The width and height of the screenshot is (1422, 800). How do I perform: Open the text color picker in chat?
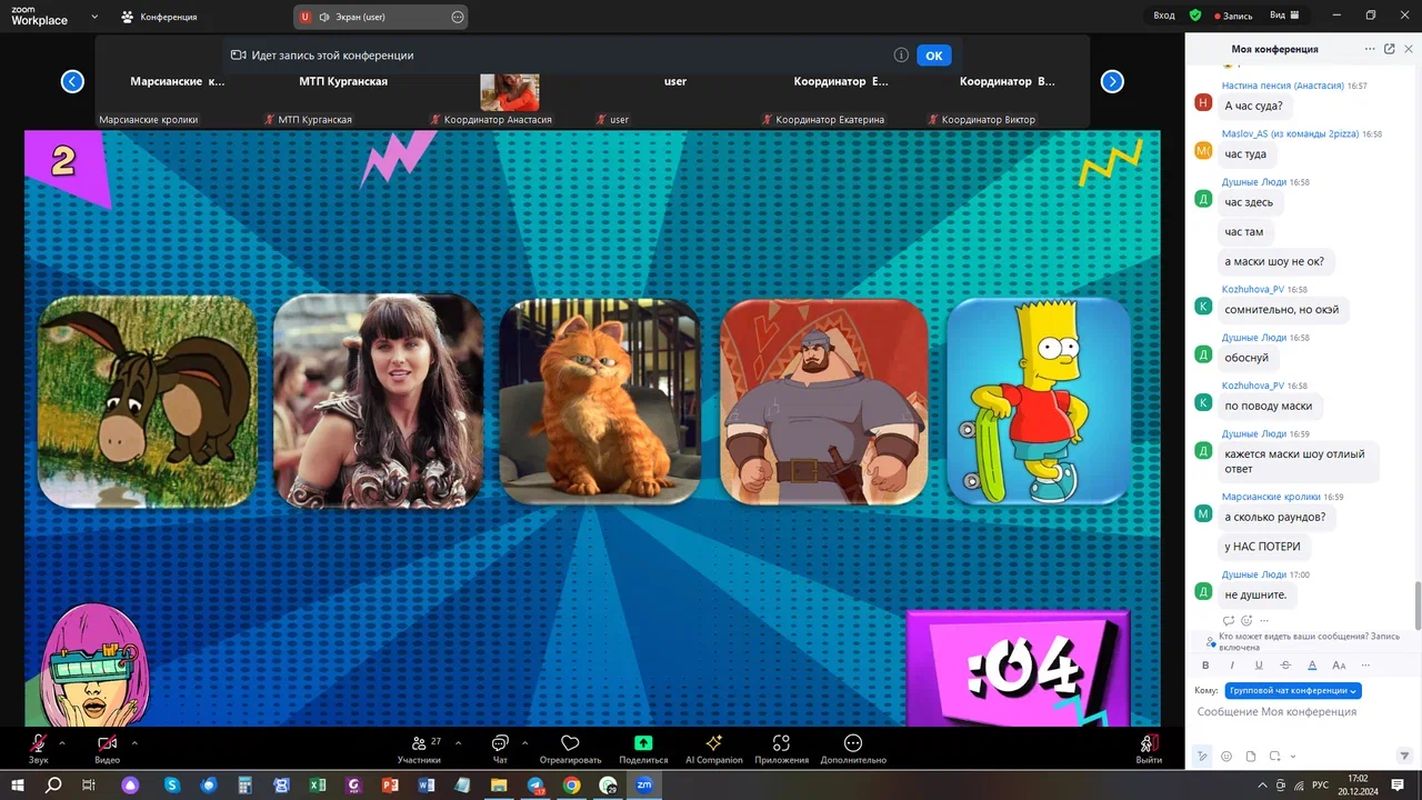[x=1312, y=665]
